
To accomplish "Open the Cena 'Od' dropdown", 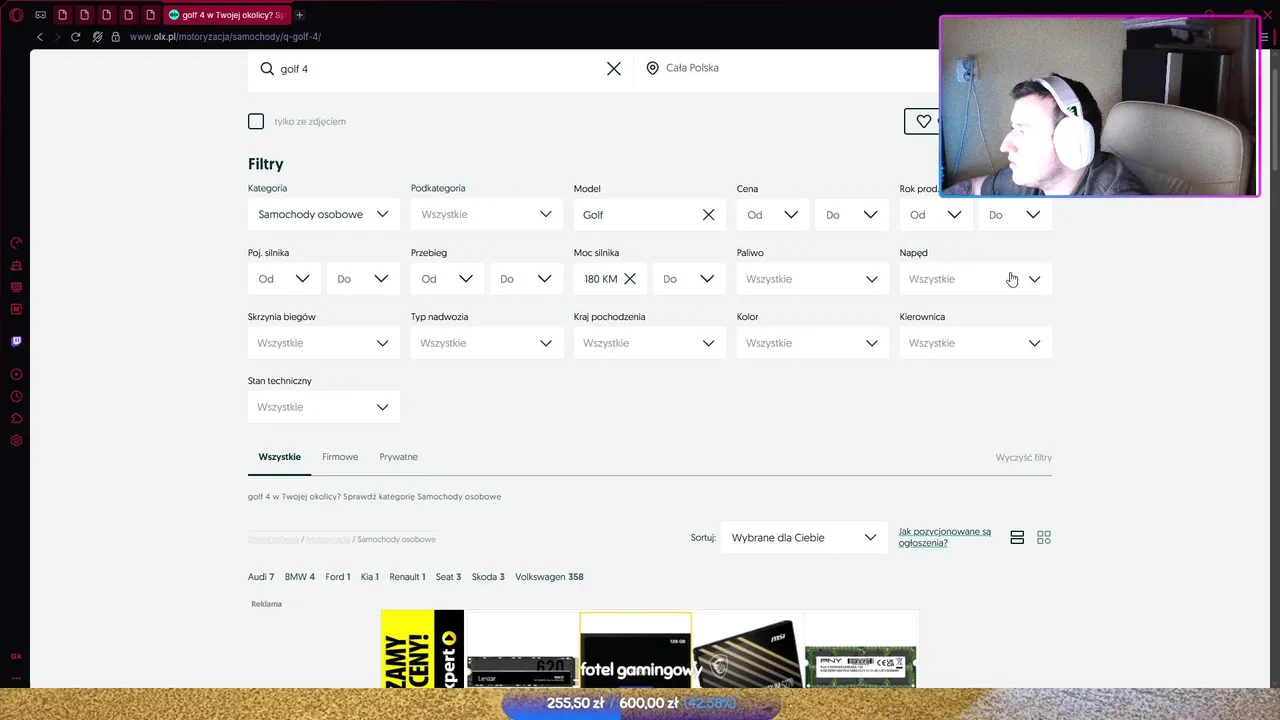I will pyautogui.click(x=772, y=214).
